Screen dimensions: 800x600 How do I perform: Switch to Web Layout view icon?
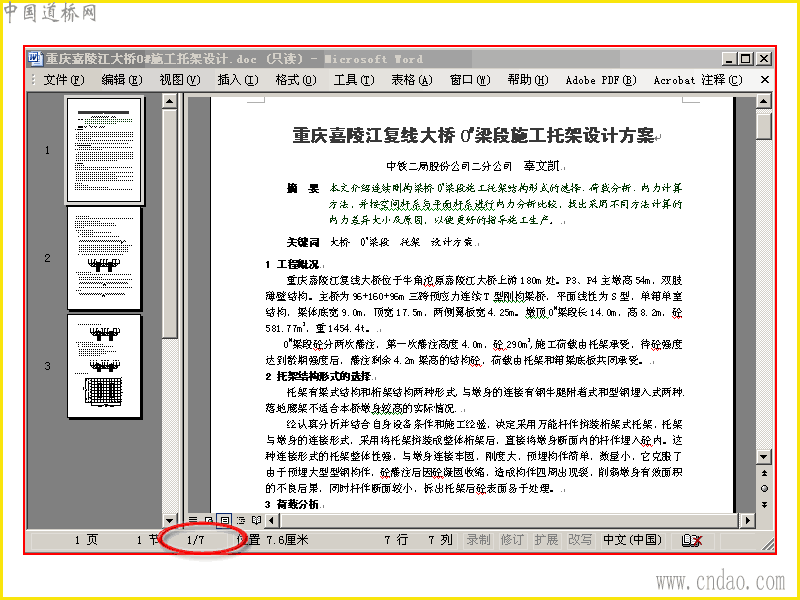click(208, 520)
